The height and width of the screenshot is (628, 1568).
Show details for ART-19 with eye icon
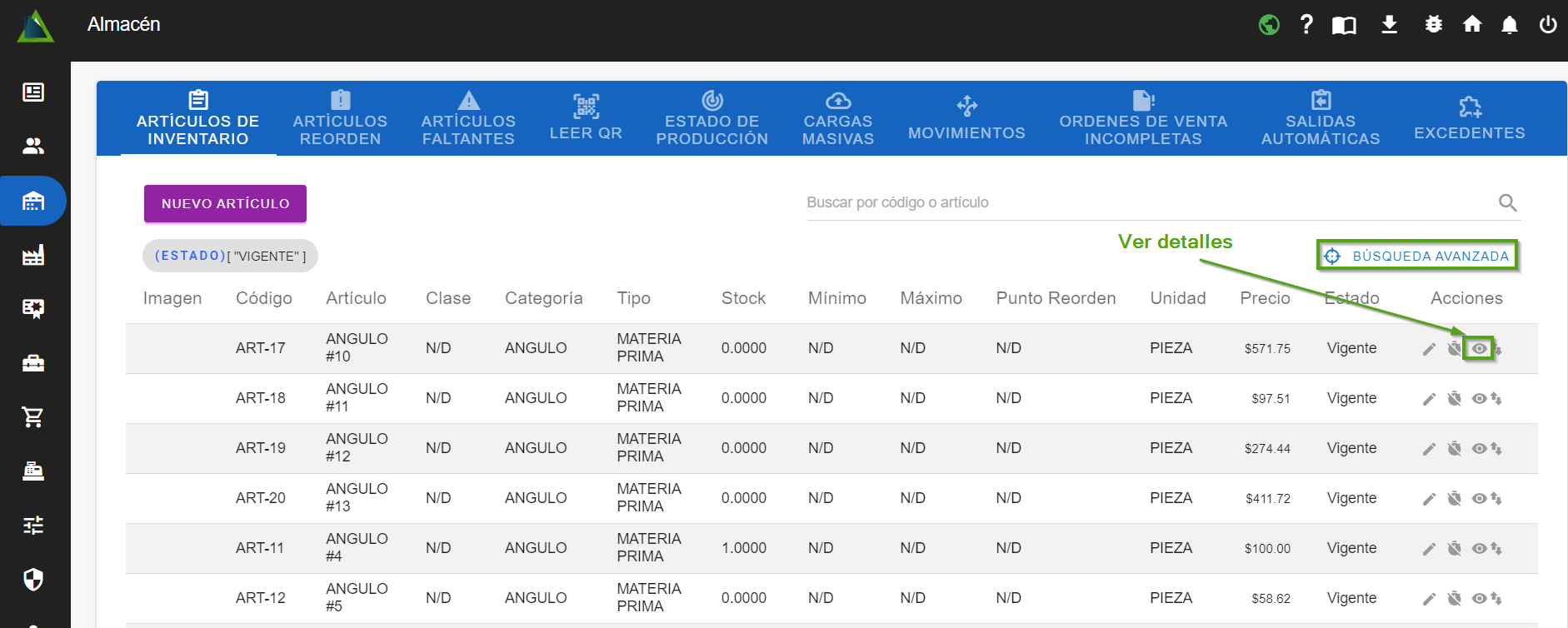click(x=1479, y=448)
